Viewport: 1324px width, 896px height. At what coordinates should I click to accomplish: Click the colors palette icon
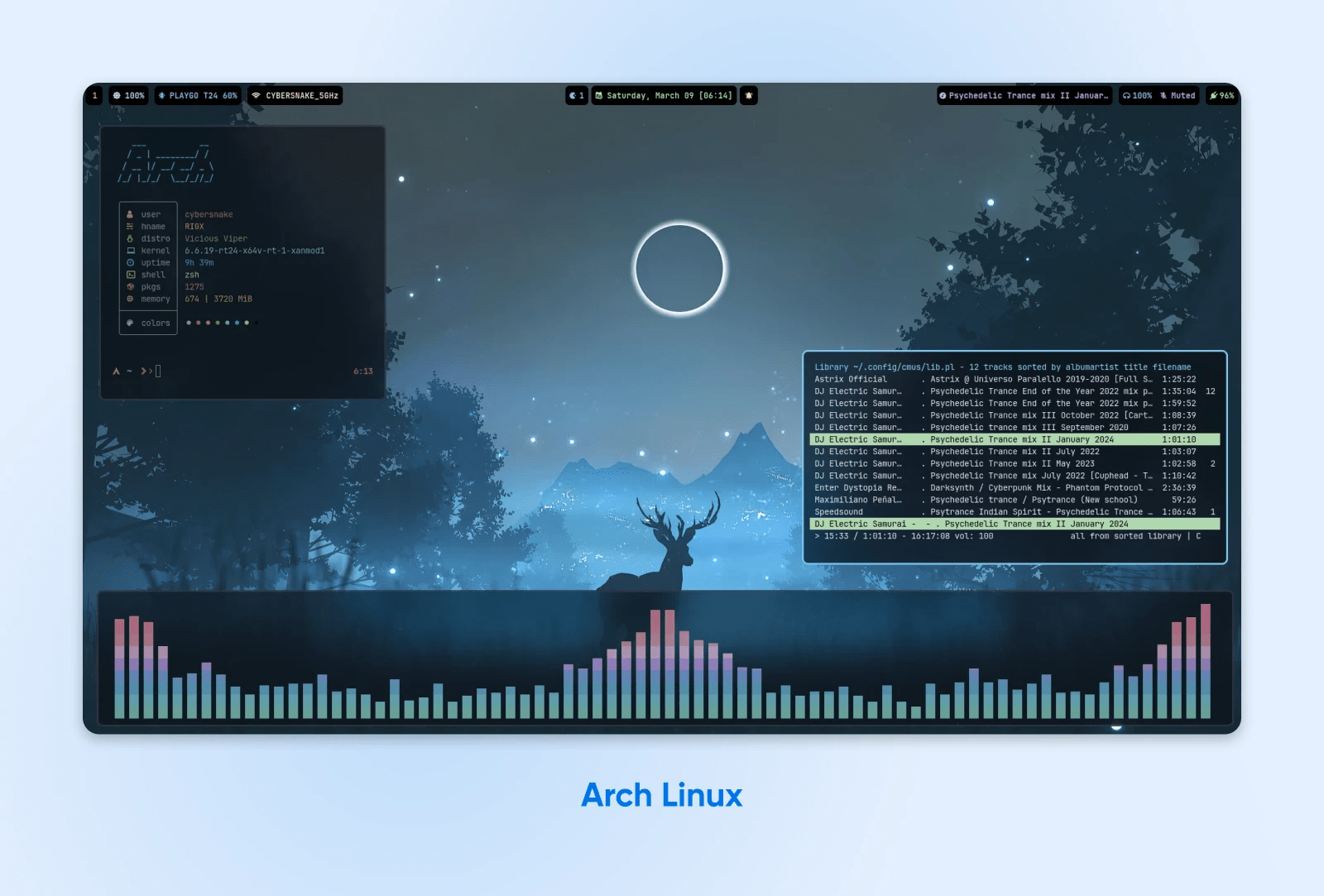130,323
